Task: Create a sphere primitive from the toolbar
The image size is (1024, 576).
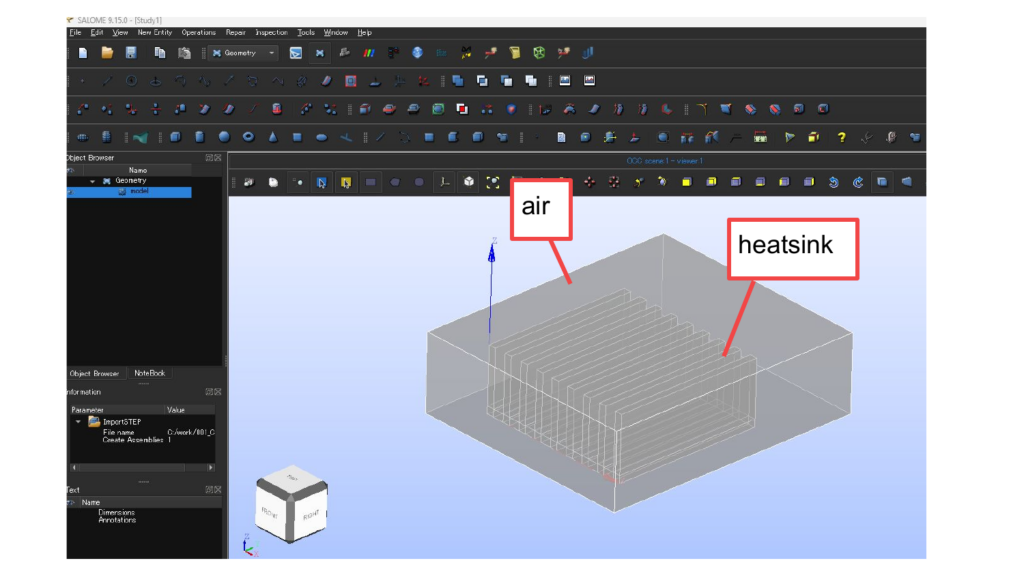Action: [224, 137]
